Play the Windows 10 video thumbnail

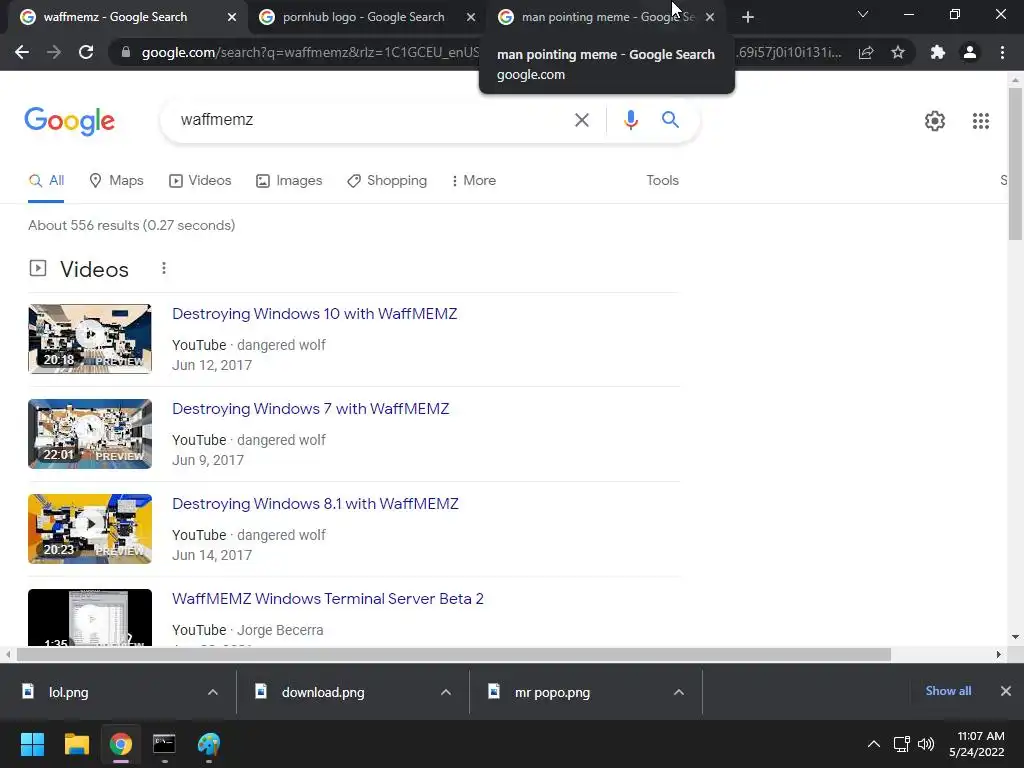90,339
